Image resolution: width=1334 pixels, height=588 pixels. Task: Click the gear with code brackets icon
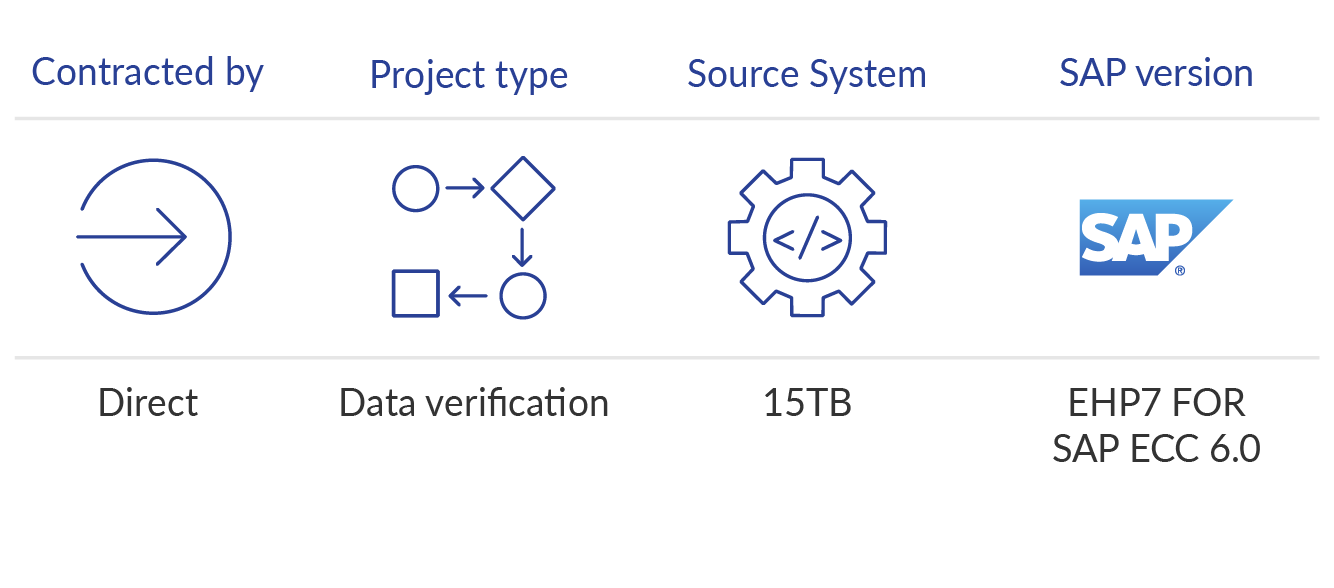pyautogui.click(x=807, y=237)
